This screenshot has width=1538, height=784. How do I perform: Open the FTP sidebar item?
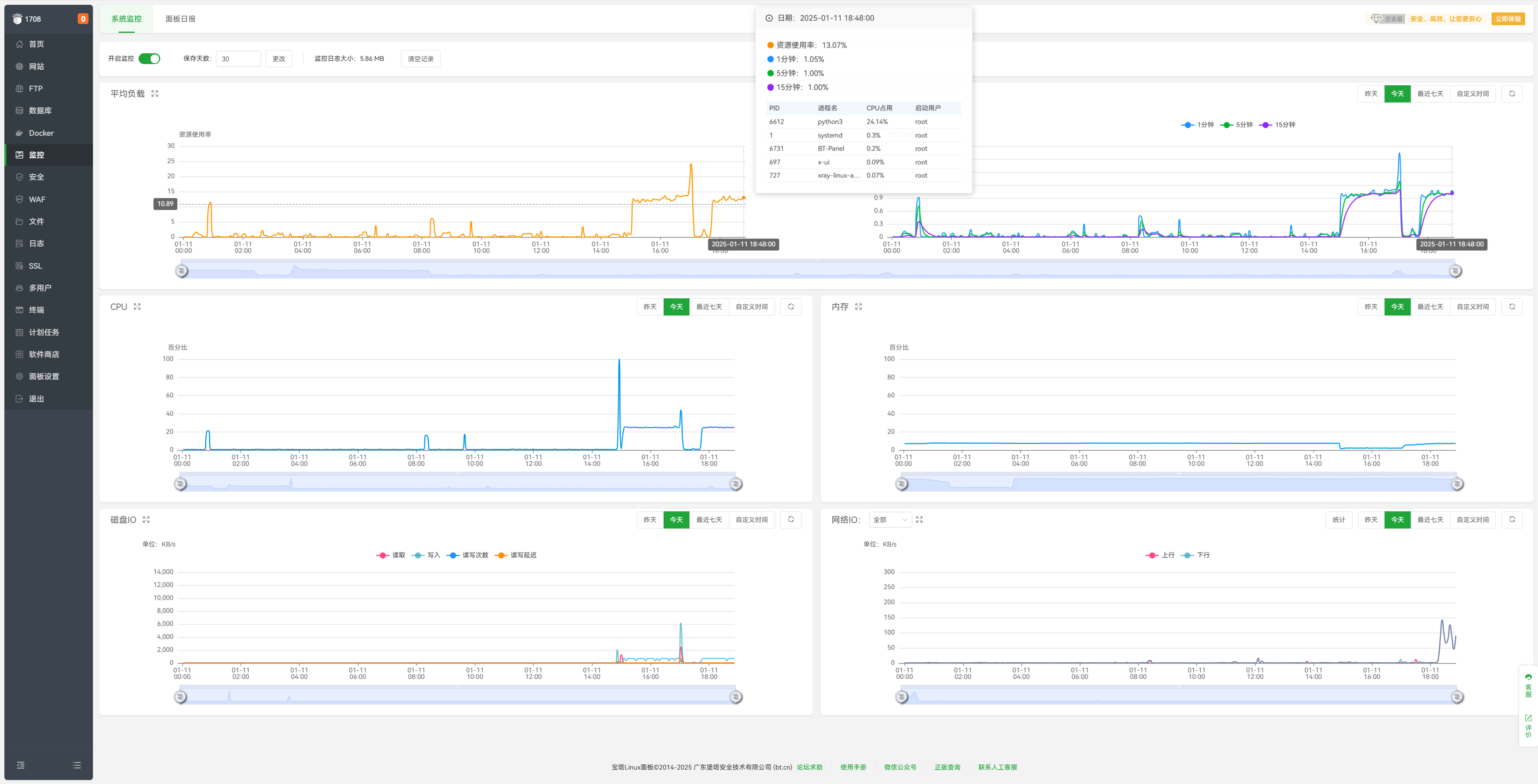click(x=48, y=88)
